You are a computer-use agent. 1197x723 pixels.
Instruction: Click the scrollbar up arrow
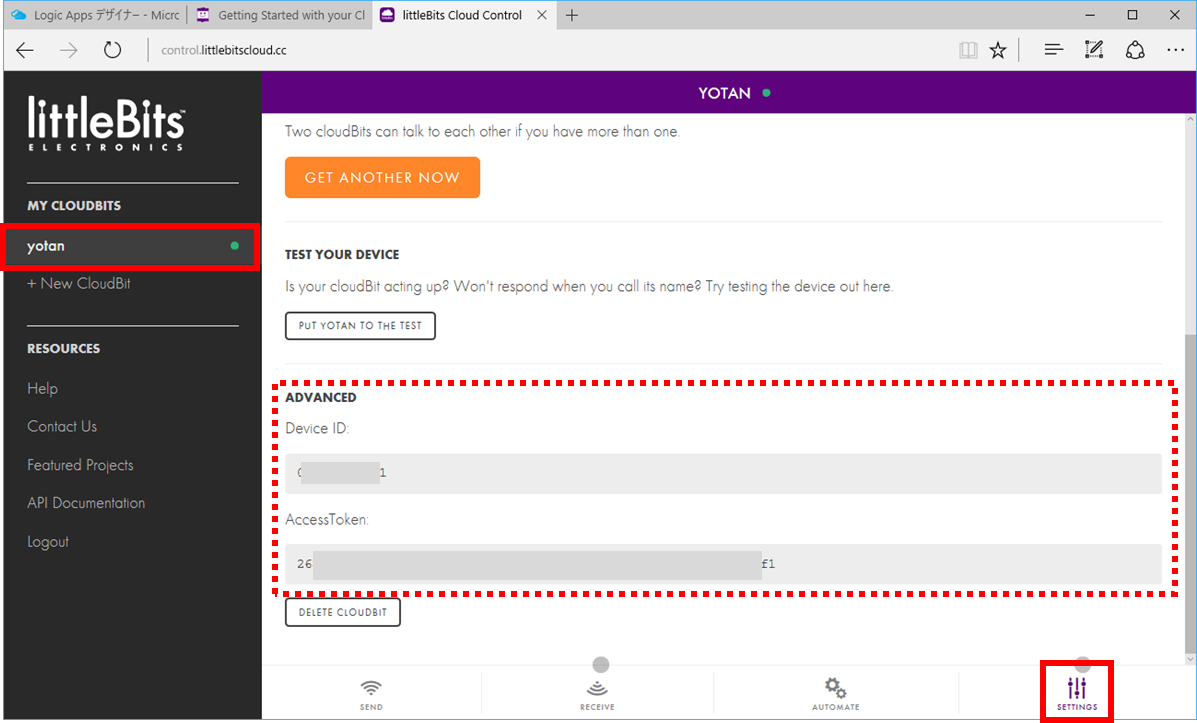[1190, 120]
